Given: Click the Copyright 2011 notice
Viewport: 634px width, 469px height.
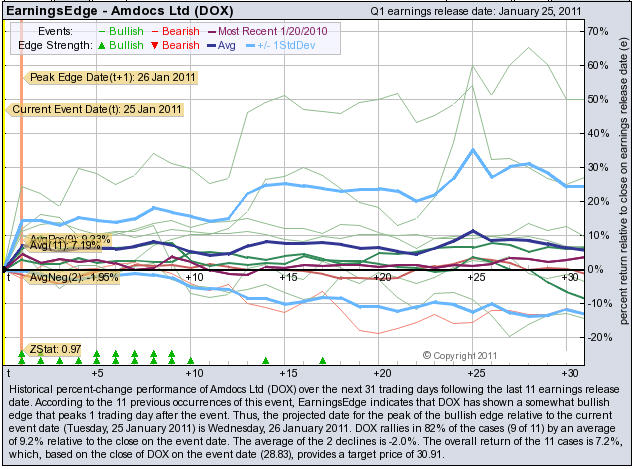Looking at the screenshot, I should tap(462, 355).
